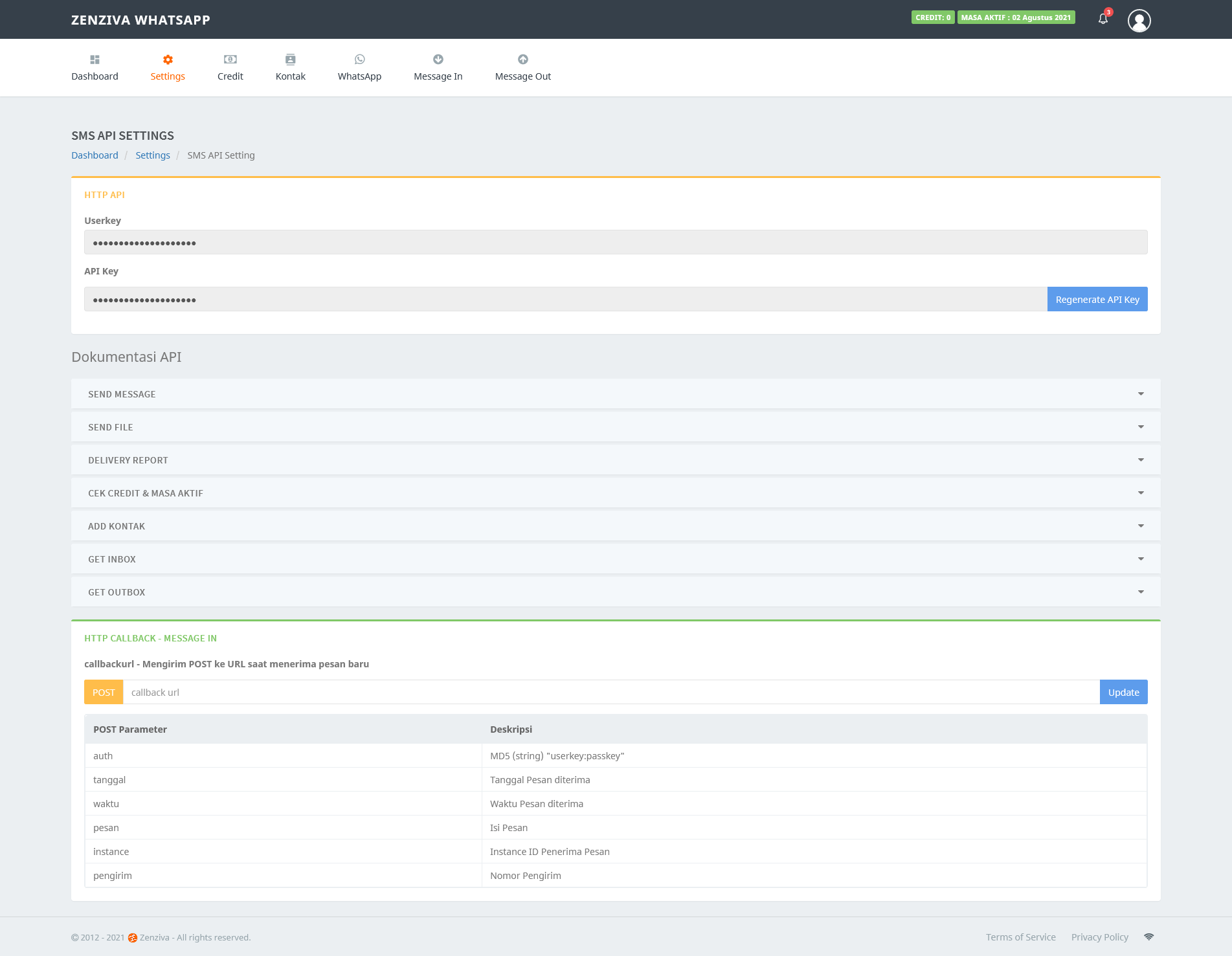Click the ZENZIVA WHATSAPP brand title
The image size is (1232, 956).
(140, 20)
